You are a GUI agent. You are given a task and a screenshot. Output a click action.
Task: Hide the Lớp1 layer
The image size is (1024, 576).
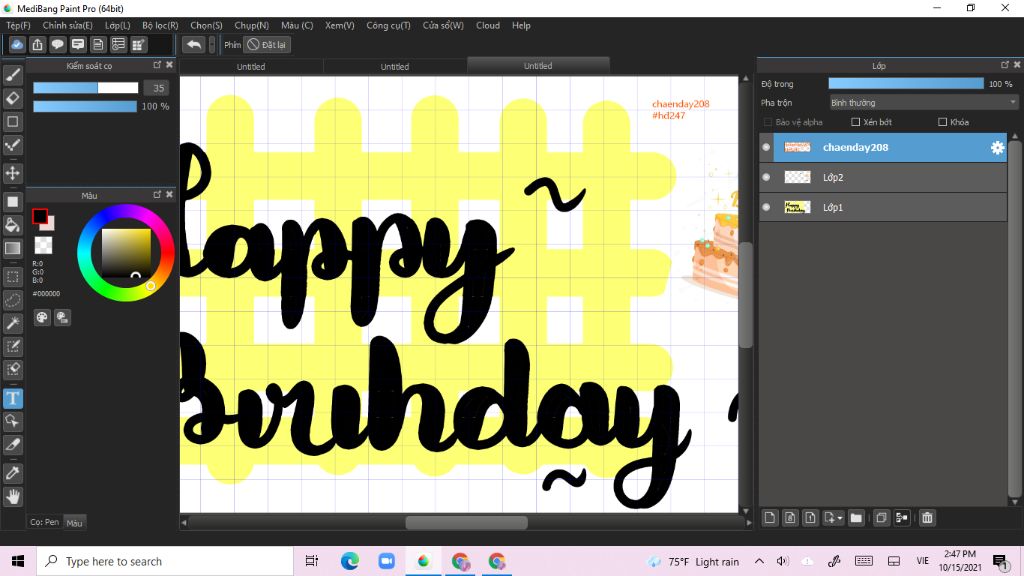pos(766,207)
